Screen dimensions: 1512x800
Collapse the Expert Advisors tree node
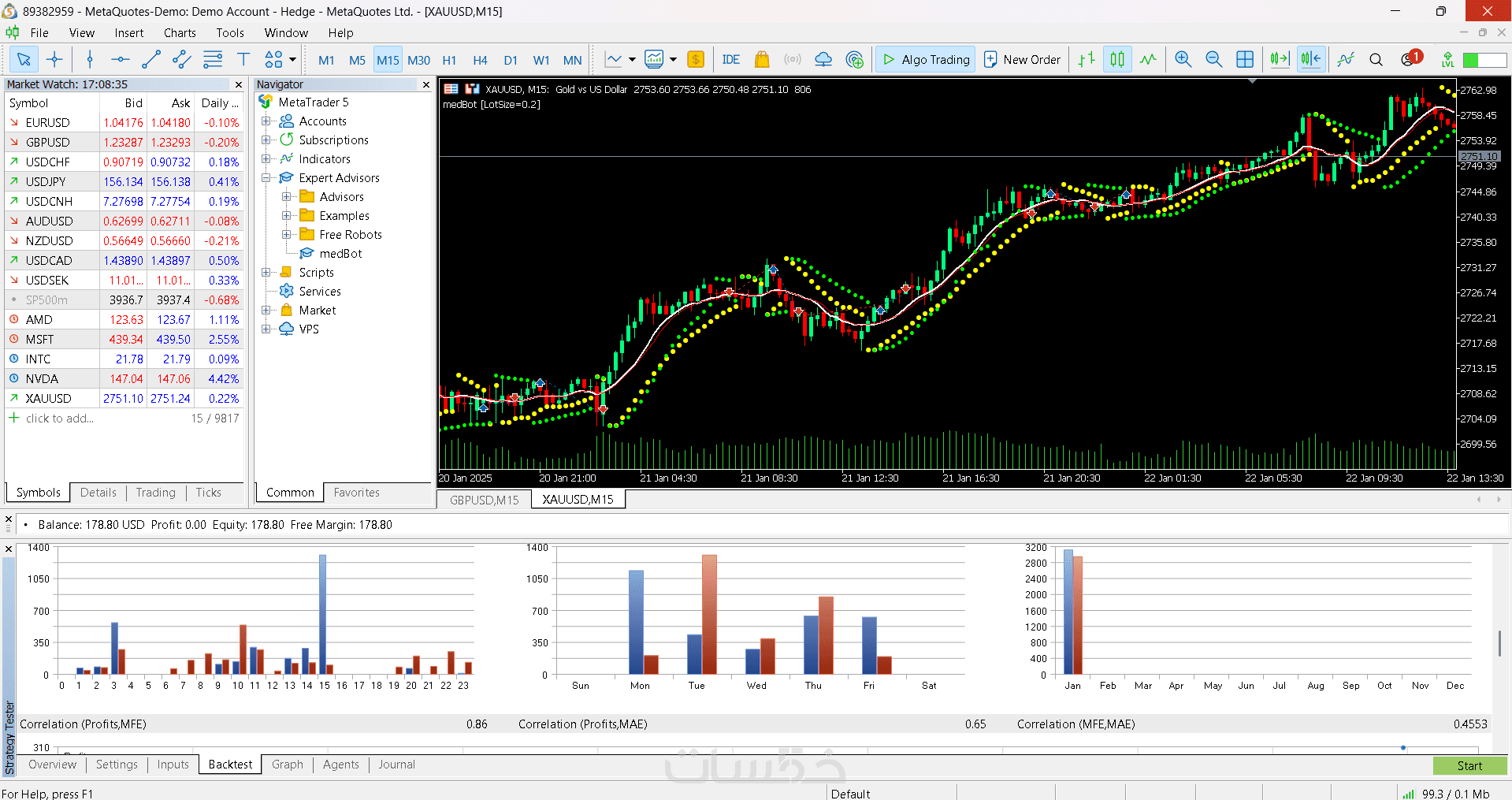266,177
